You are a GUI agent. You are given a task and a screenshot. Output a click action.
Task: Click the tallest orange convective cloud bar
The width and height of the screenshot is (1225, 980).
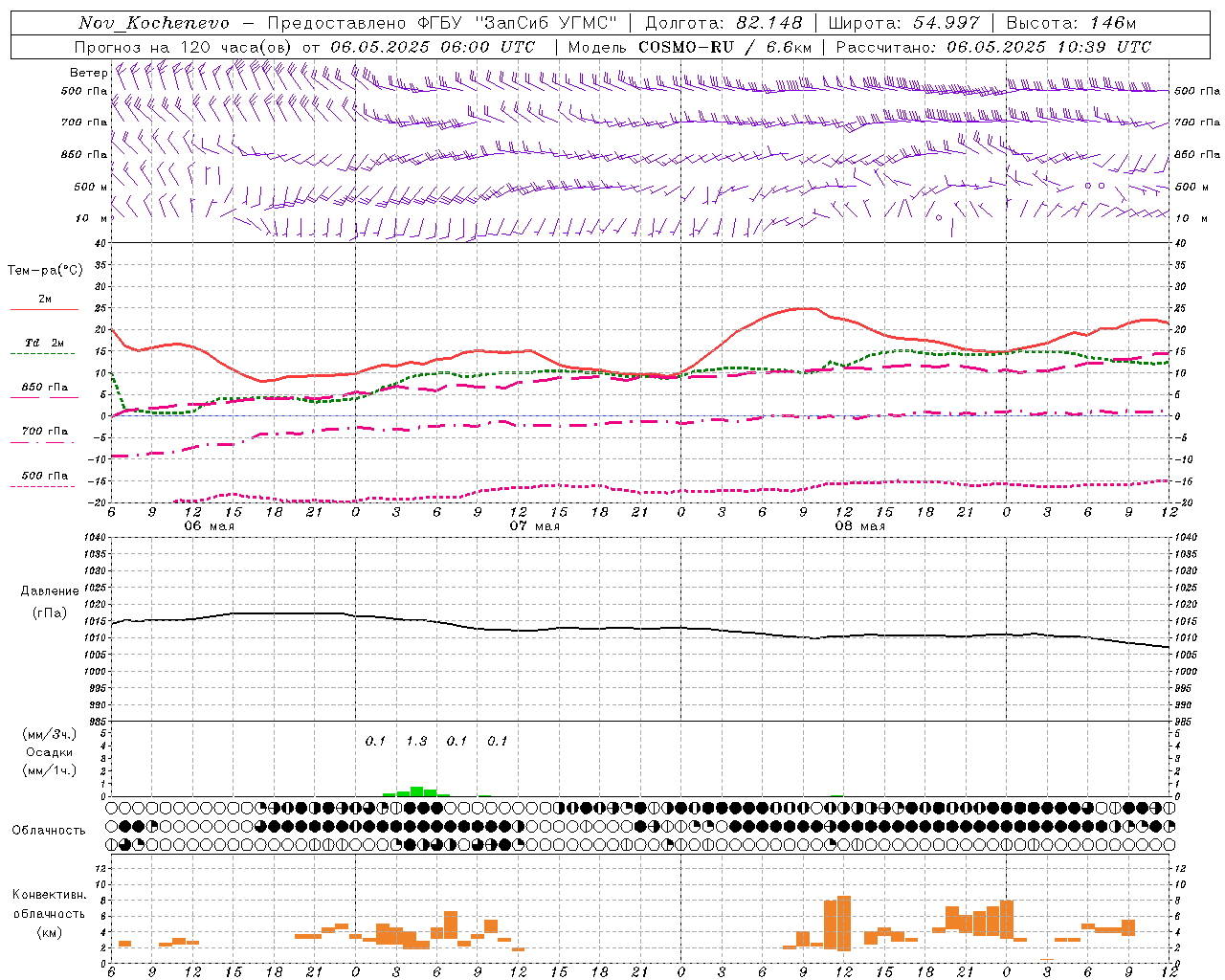[844, 924]
